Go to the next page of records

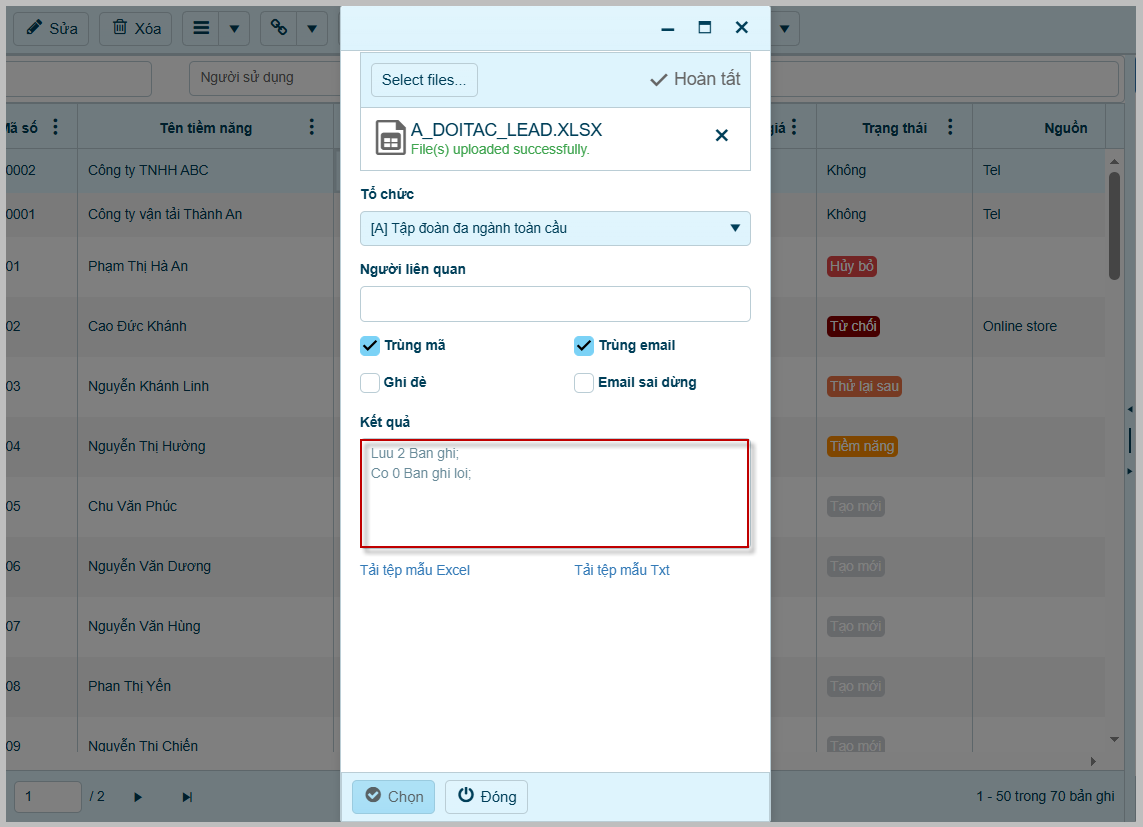coord(138,797)
